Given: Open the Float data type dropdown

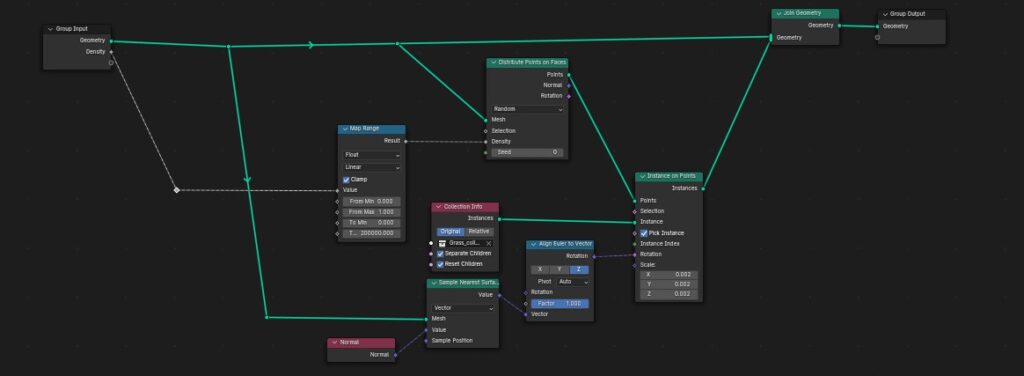Looking at the screenshot, I should point(372,155).
